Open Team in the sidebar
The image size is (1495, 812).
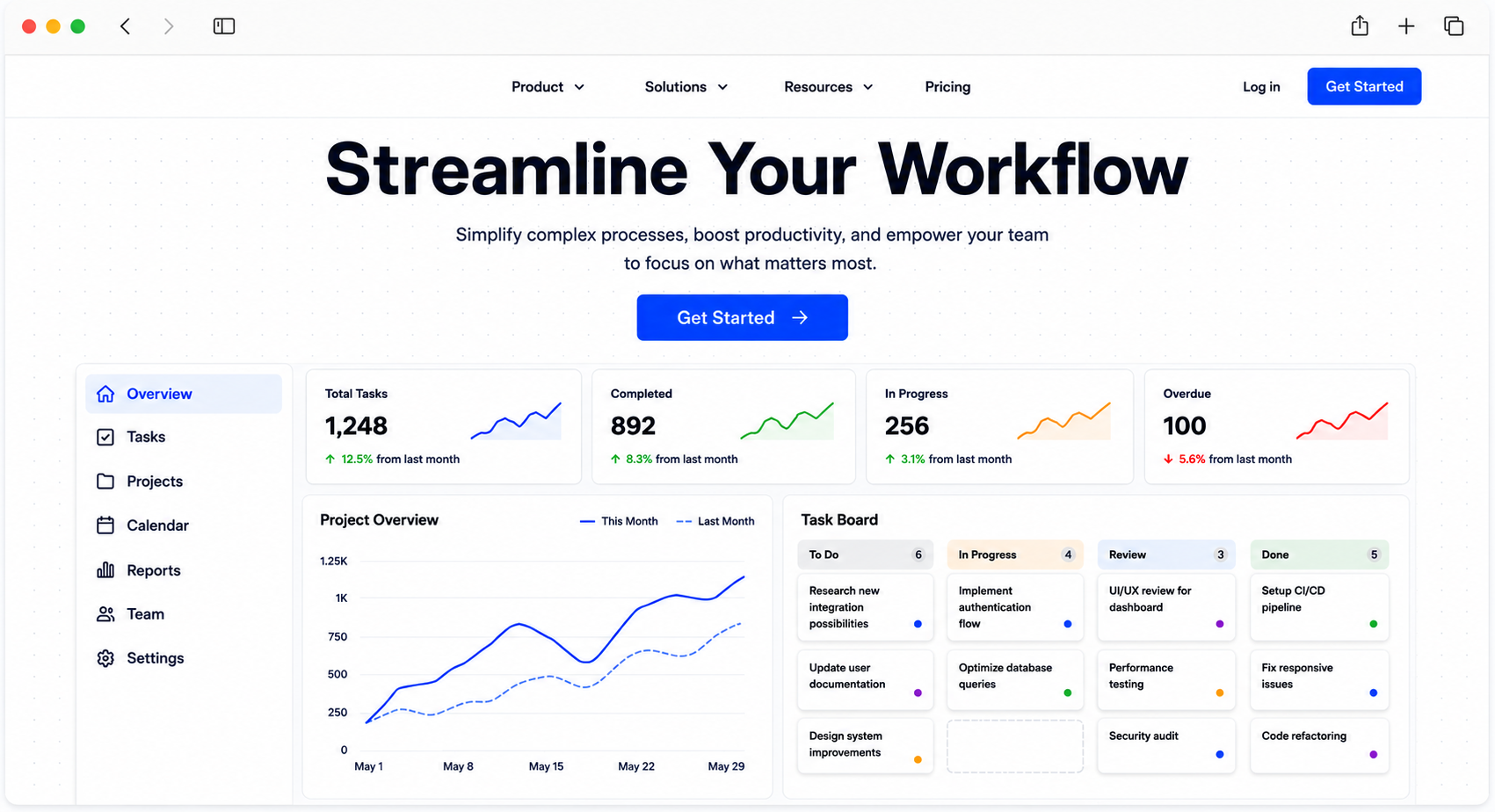(184, 614)
